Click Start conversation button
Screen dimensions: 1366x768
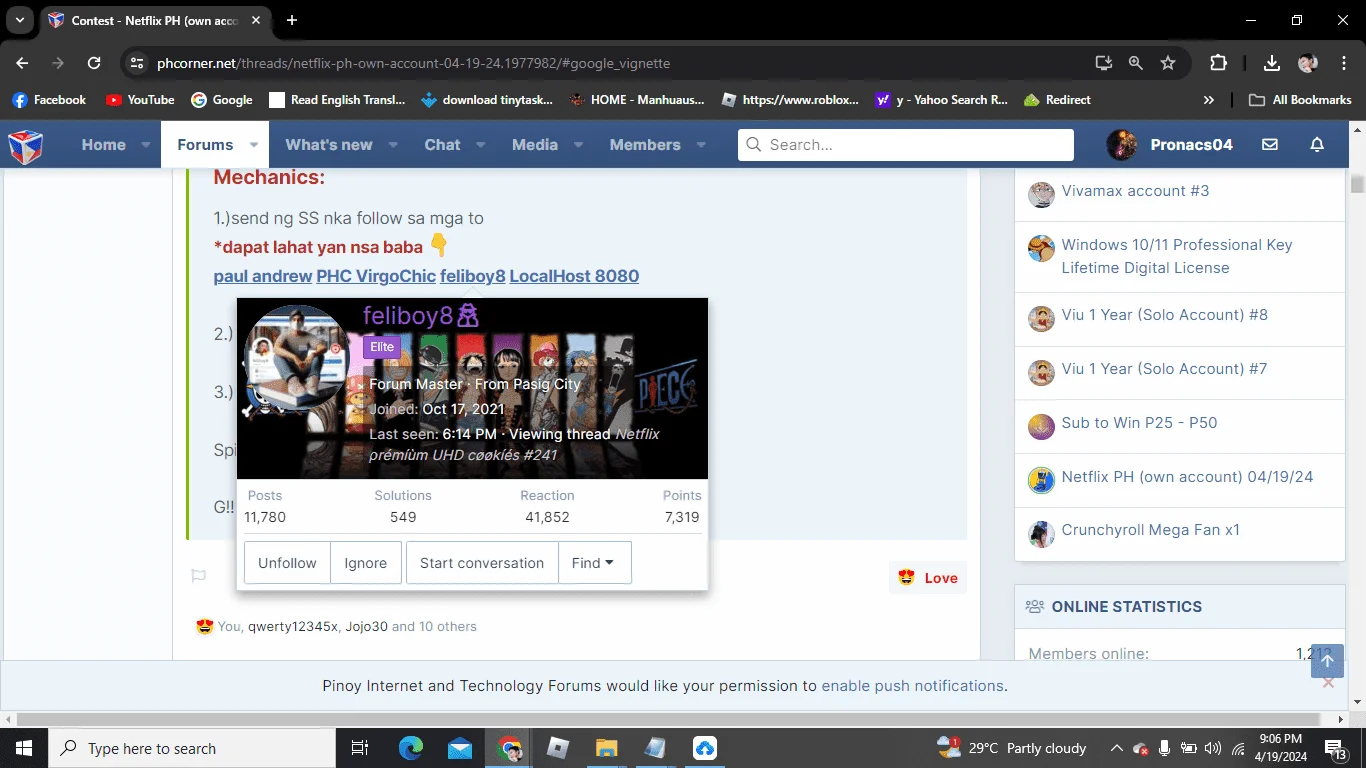coord(482,563)
